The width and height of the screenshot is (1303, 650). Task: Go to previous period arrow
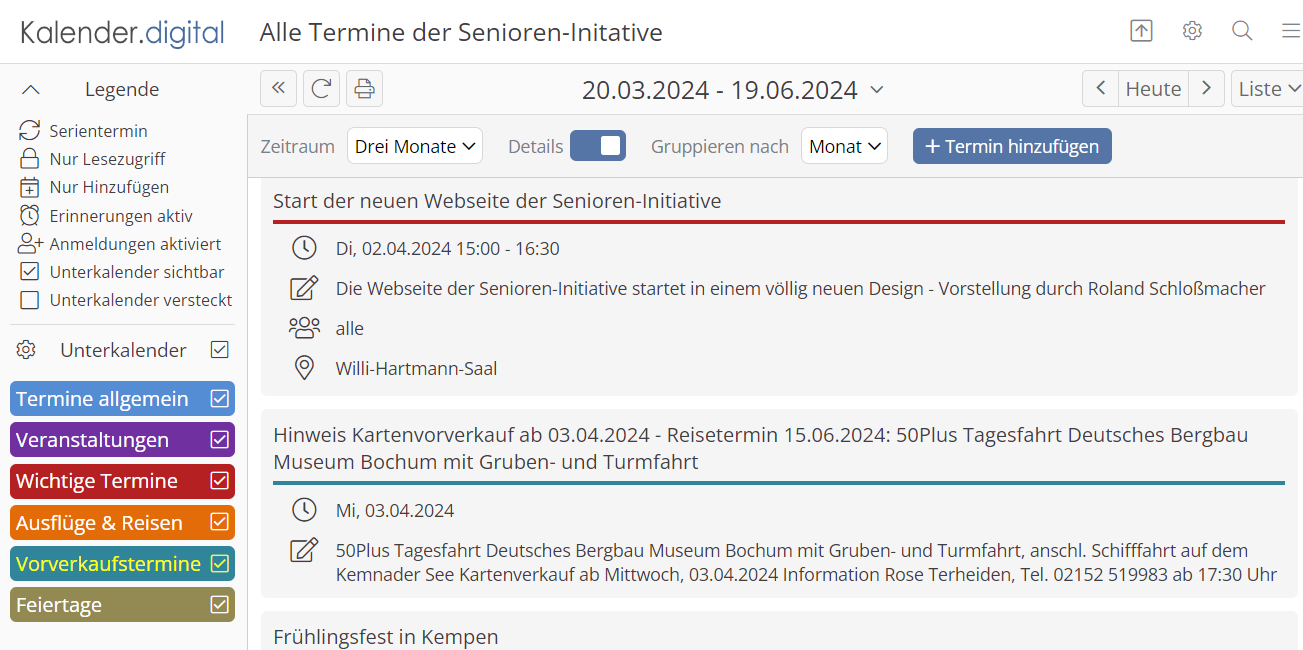click(1100, 89)
